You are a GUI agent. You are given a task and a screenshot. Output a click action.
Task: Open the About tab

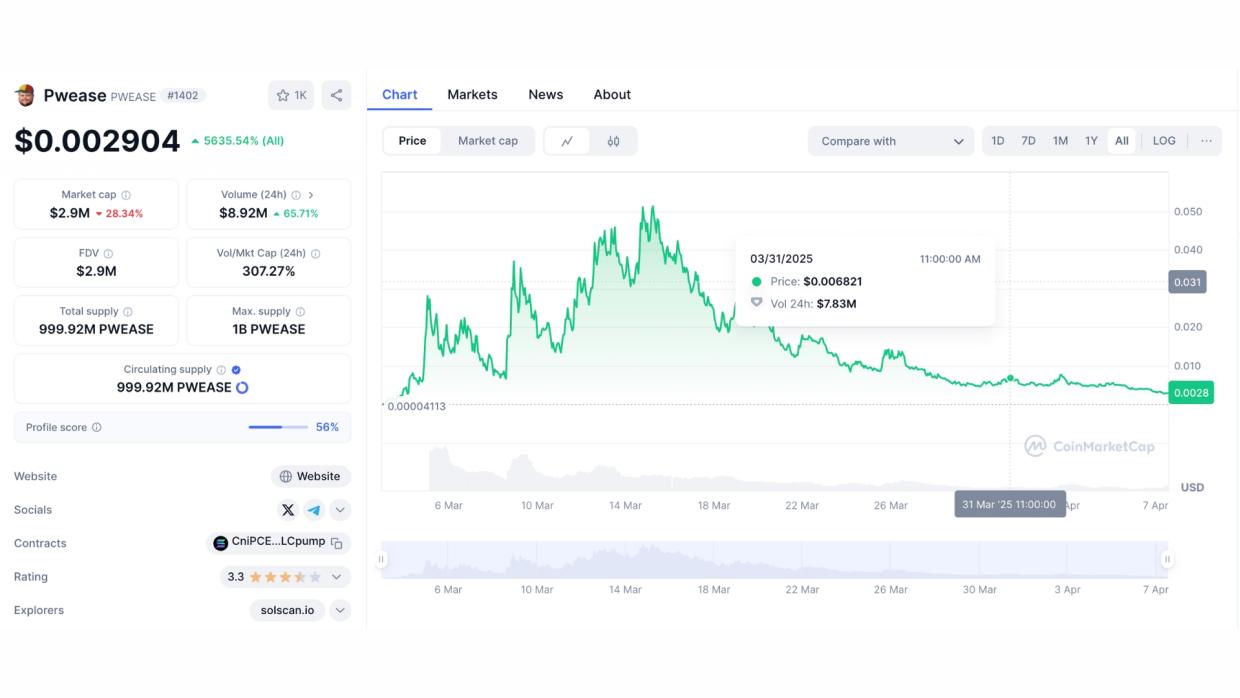click(x=612, y=95)
